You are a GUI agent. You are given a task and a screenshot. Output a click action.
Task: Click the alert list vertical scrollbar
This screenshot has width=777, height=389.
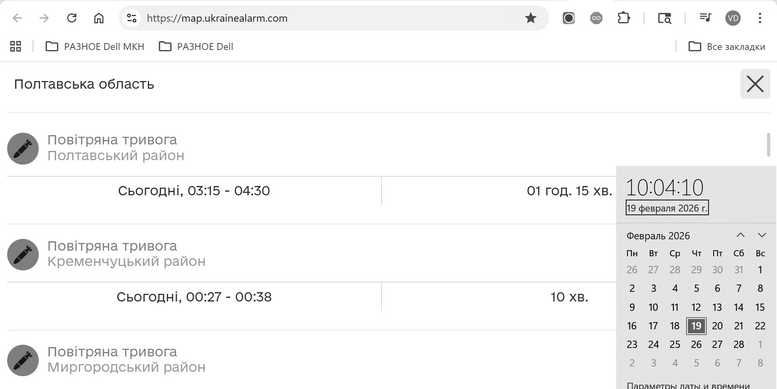tap(769, 145)
